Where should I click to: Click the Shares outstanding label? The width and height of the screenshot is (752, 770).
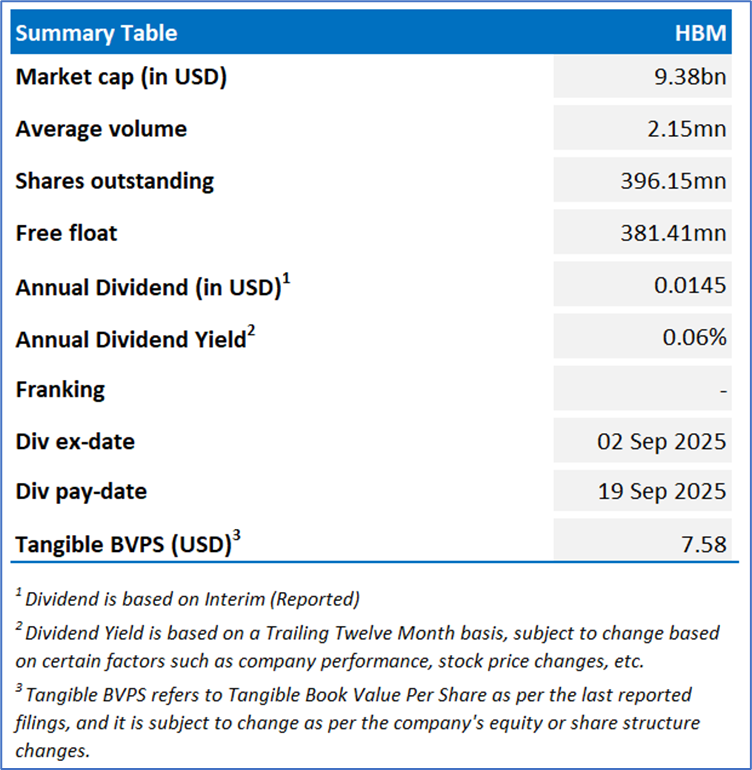point(115,181)
